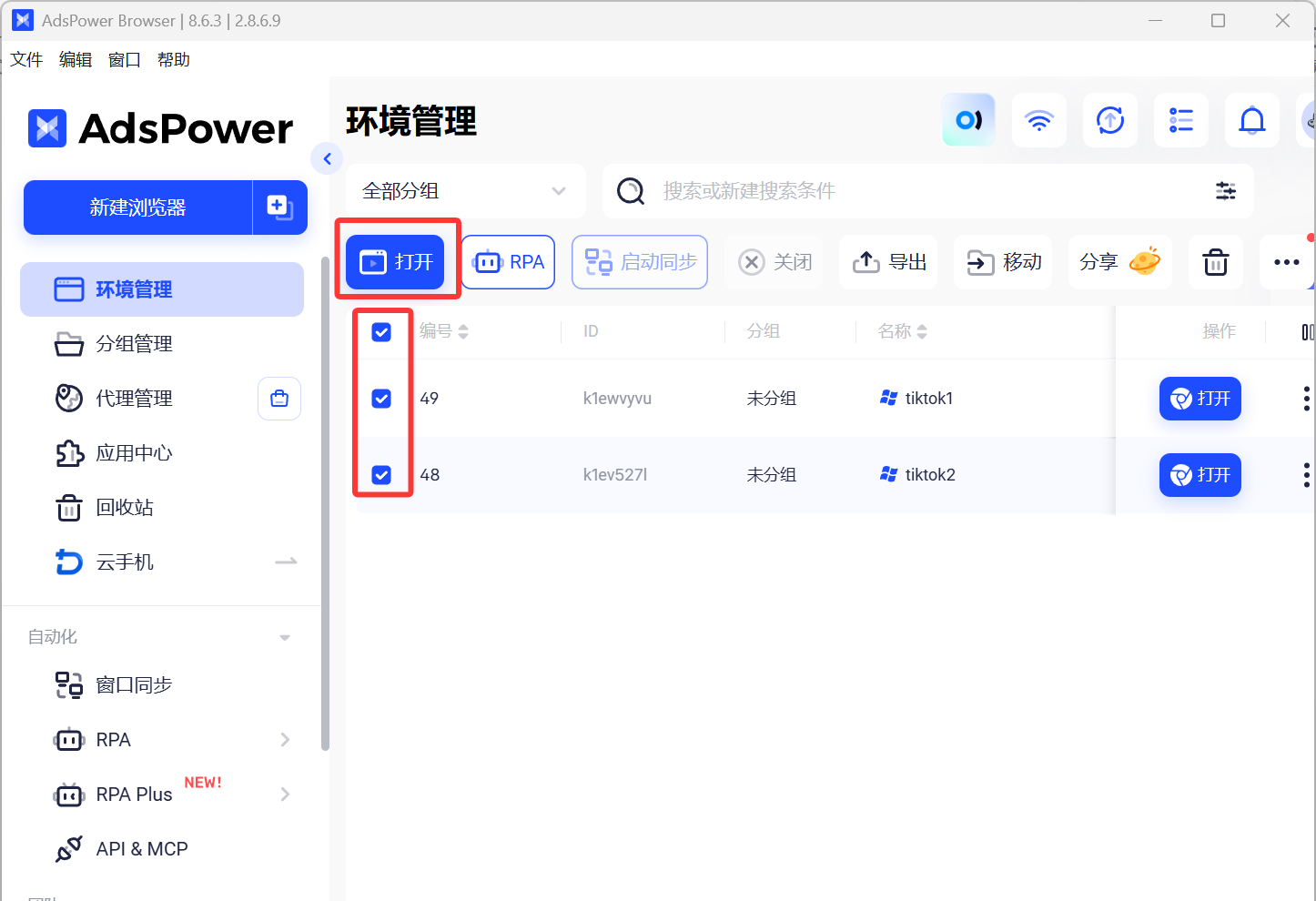The width and height of the screenshot is (1316, 901).
Task: Open 云手机 in sidebar
Action: click(126, 562)
